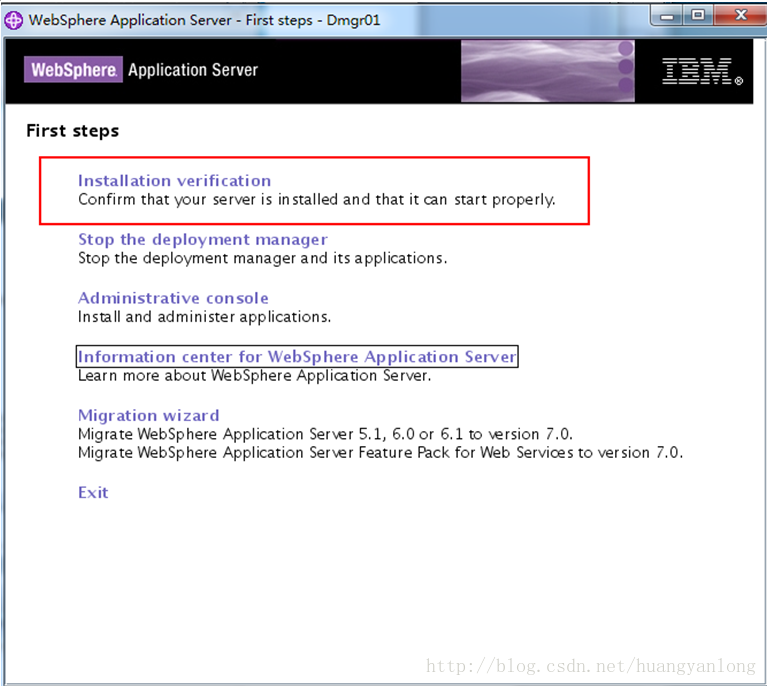Viewport: 767px width, 686px height.
Task: Click the purple WebSphere logo badge
Action: coord(73,69)
